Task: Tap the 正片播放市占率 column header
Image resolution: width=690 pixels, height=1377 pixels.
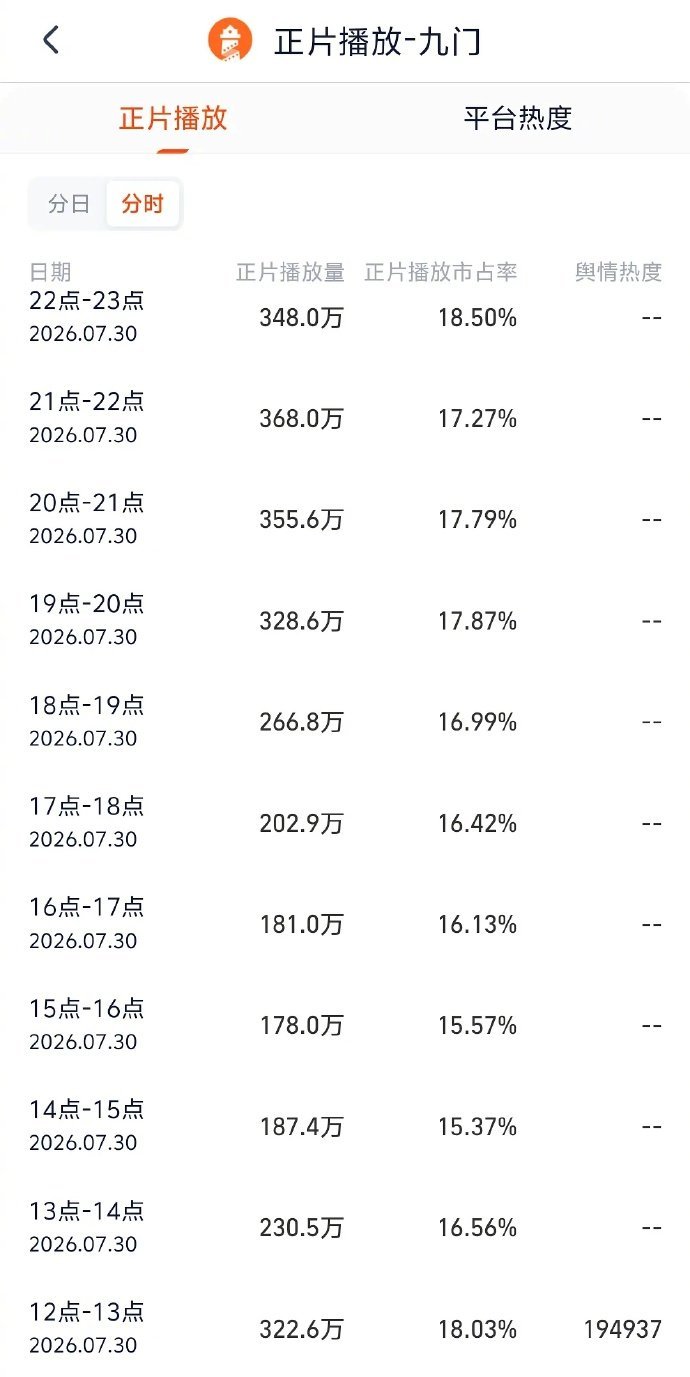Action: point(441,272)
